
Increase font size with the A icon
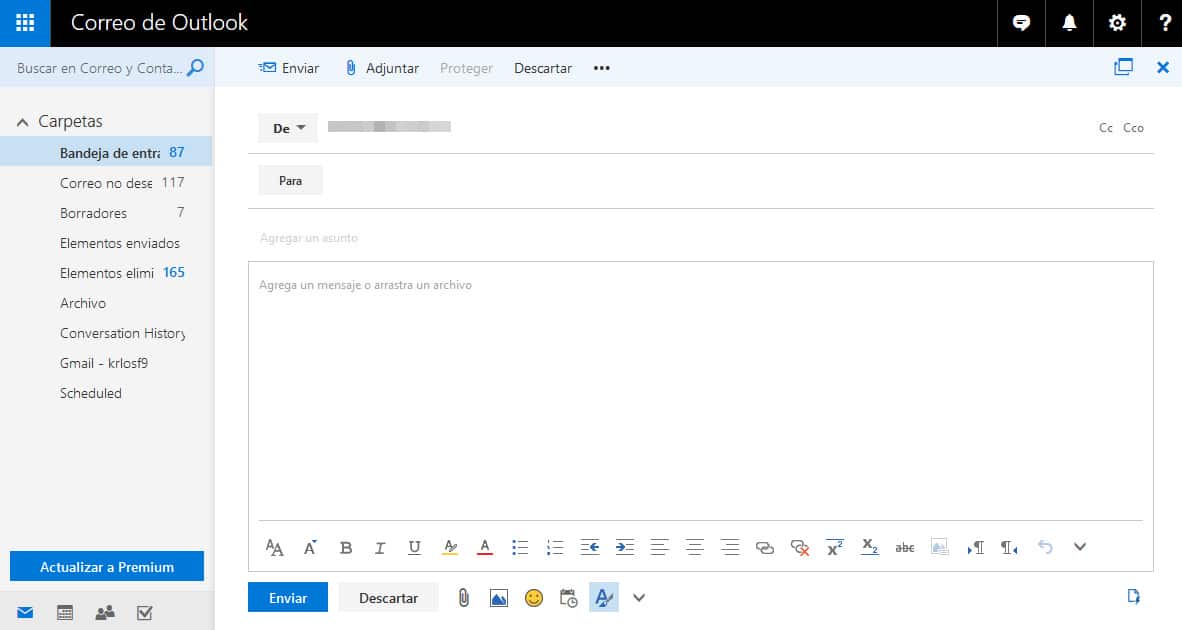click(310, 548)
